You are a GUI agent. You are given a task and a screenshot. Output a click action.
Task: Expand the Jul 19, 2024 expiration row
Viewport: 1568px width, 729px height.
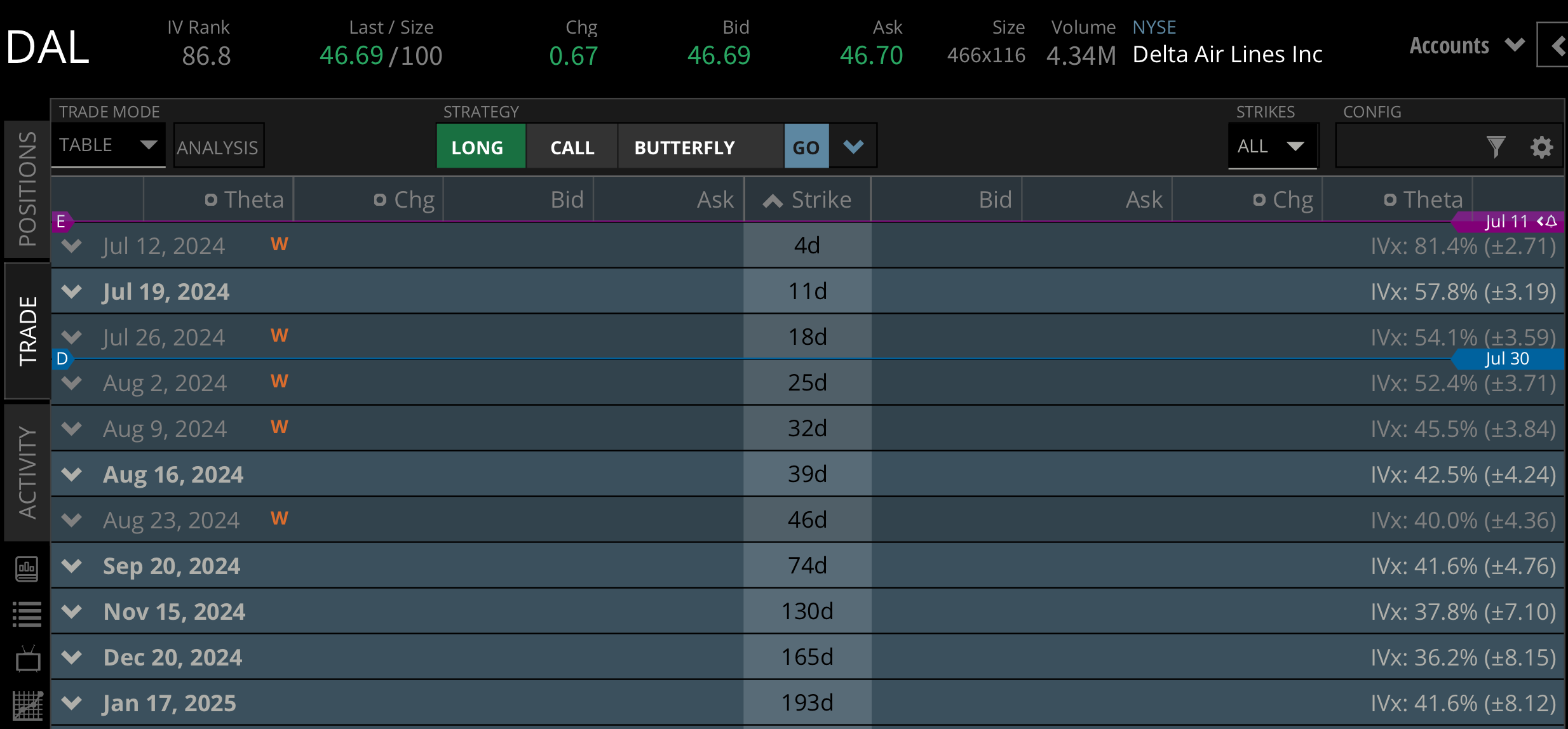pos(72,291)
